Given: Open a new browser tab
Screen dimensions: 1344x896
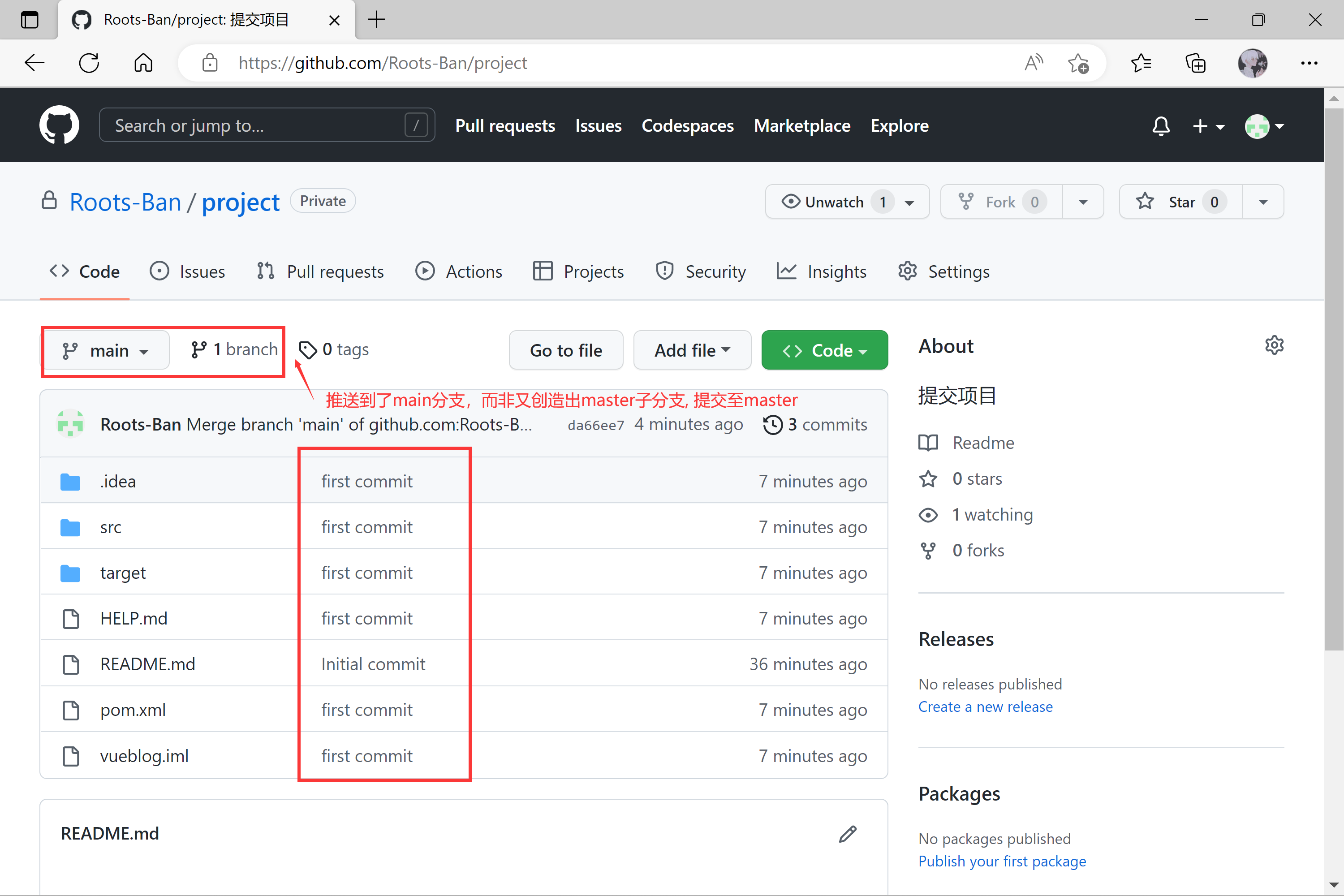Looking at the screenshot, I should (x=377, y=20).
